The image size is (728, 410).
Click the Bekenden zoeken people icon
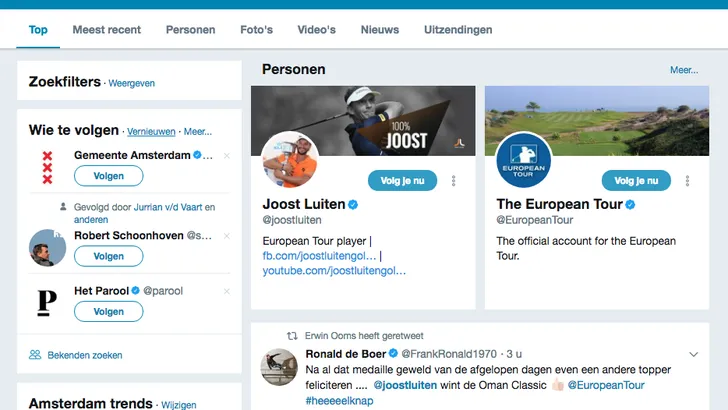click(35, 355)
